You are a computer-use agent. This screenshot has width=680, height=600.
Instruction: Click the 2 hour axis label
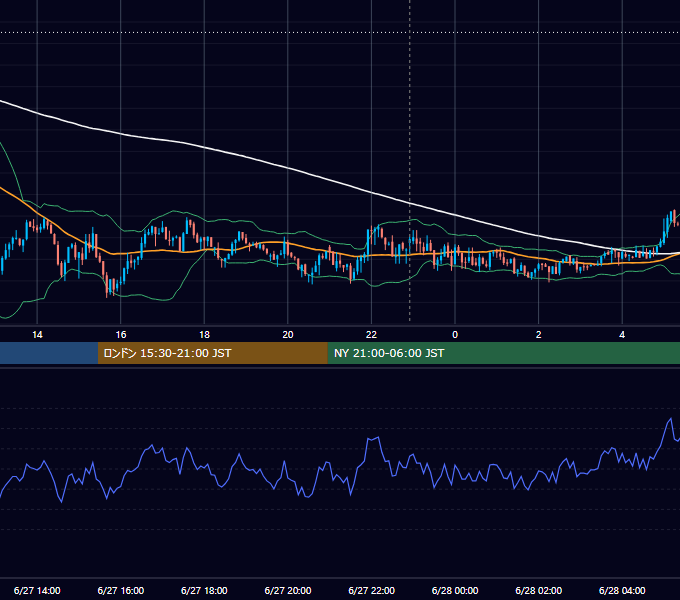point(539,335)
